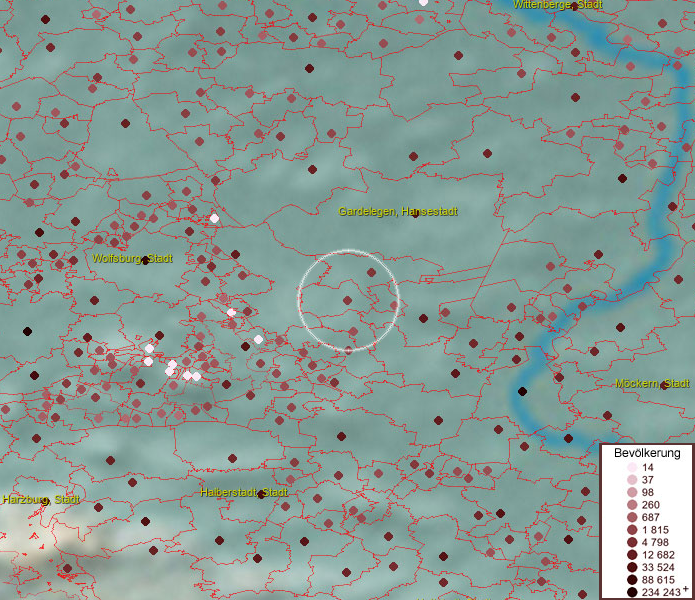695x600 pixels.
Task: Click the legend value "234 243"
Action: [661, 592]
